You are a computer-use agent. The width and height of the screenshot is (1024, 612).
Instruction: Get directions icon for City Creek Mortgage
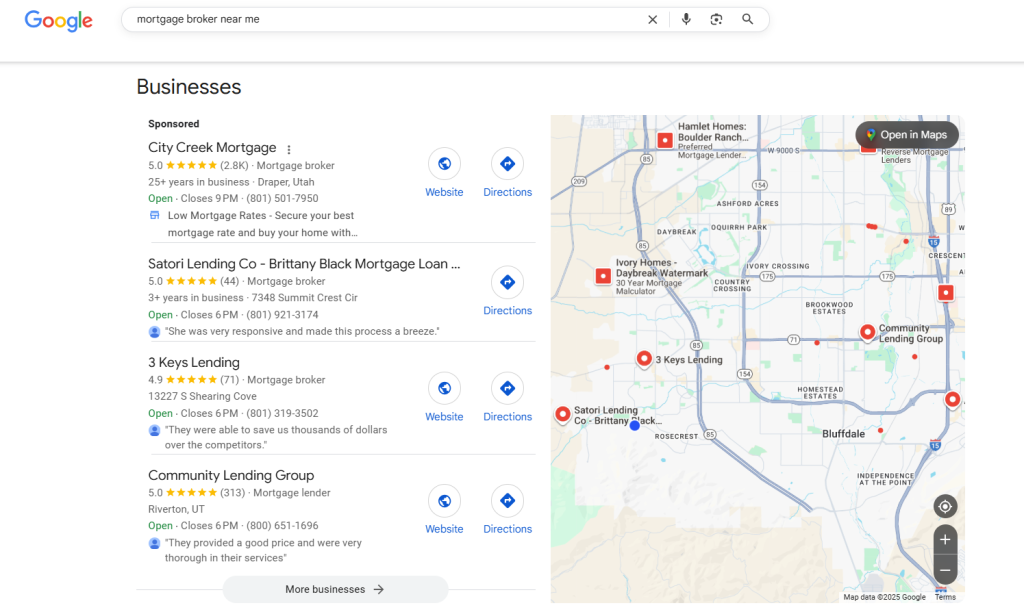click(507, 164)
